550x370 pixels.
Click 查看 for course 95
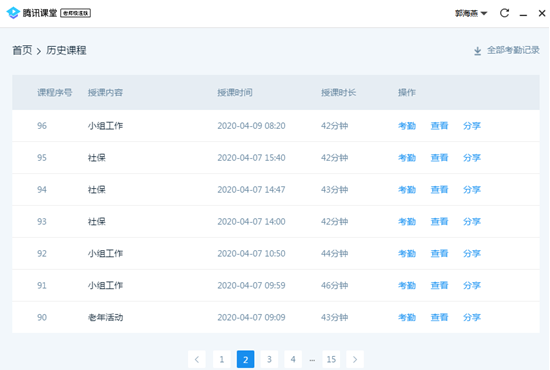pos(439,158)
